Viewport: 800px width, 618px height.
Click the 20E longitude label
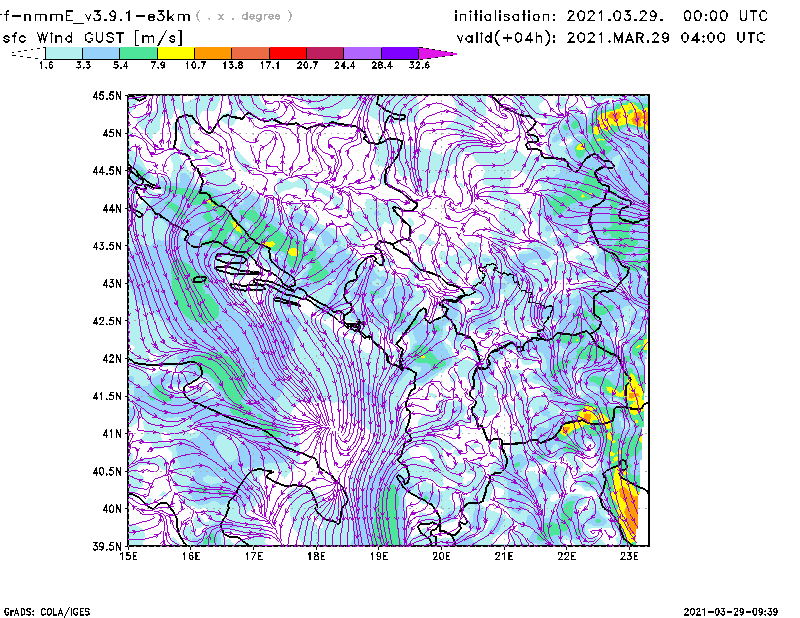click(441, 556)
